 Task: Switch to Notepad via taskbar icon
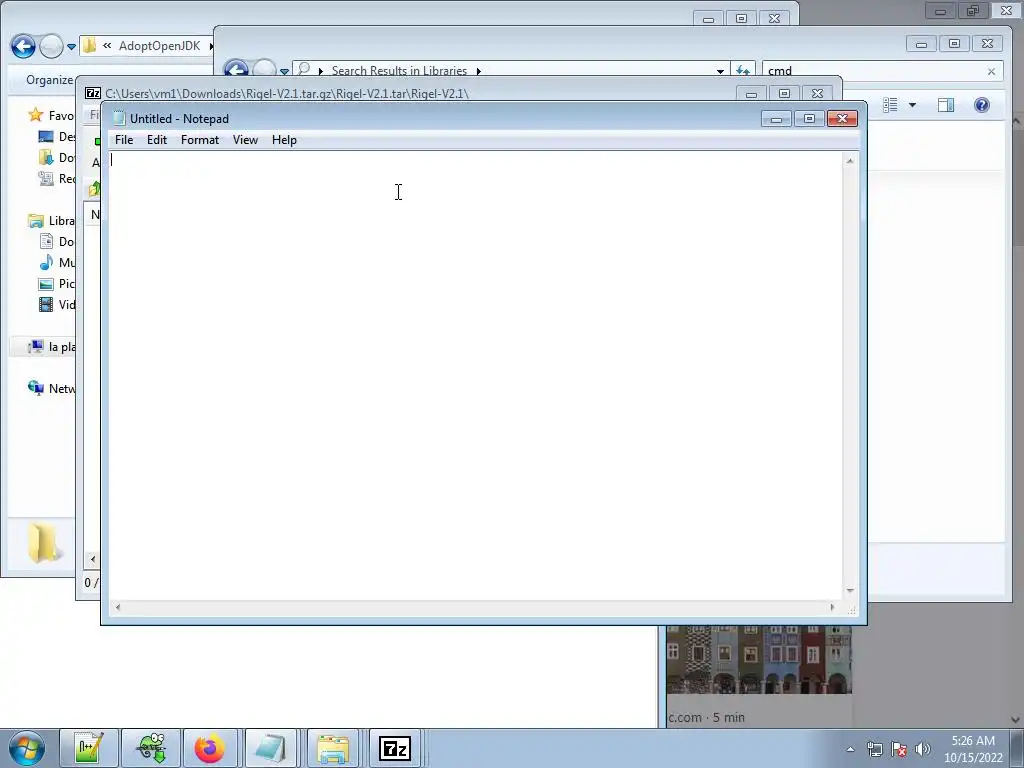270,748
